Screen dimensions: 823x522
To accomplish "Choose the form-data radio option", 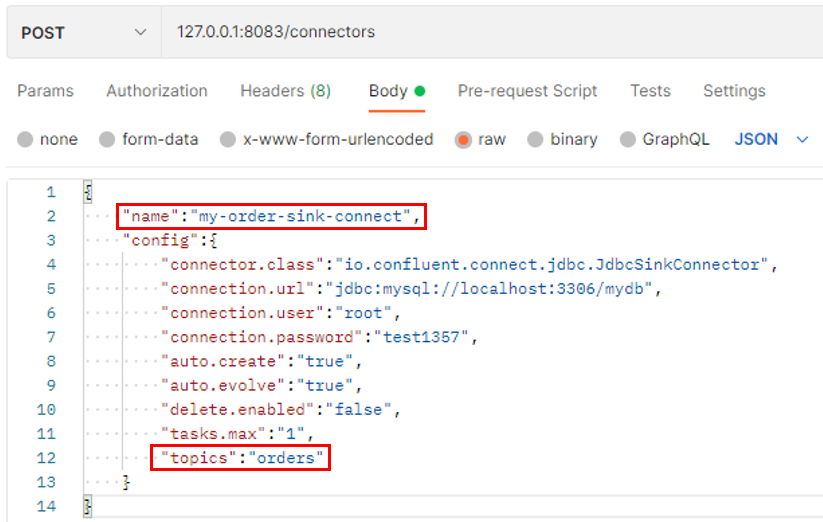I will (x=107, y=140).
